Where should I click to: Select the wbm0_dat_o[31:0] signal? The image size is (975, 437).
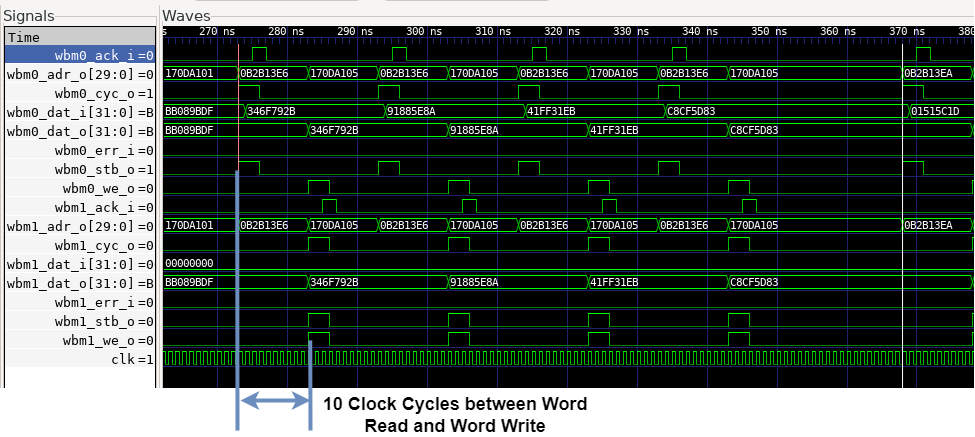tap(80, 131)
